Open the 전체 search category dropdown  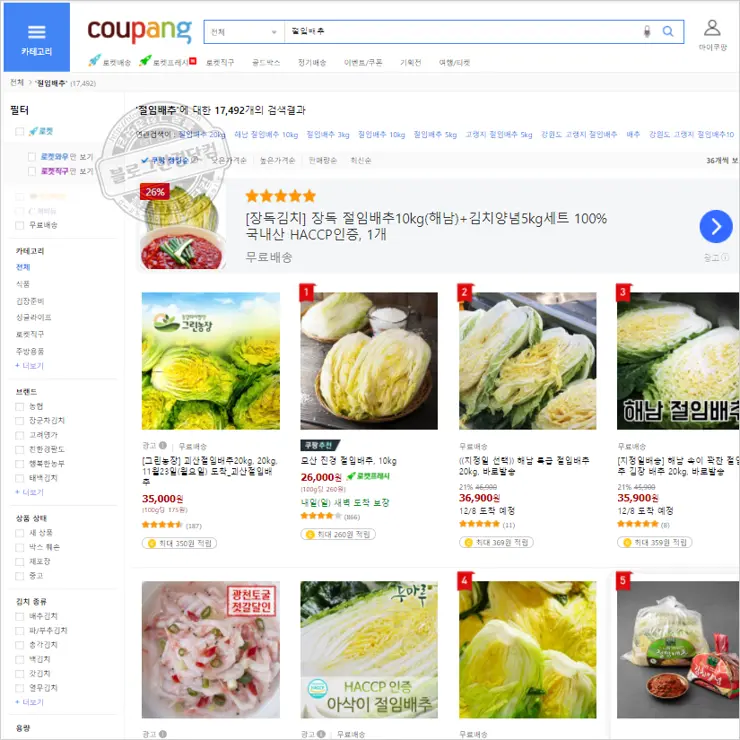[x=244, y=32]
